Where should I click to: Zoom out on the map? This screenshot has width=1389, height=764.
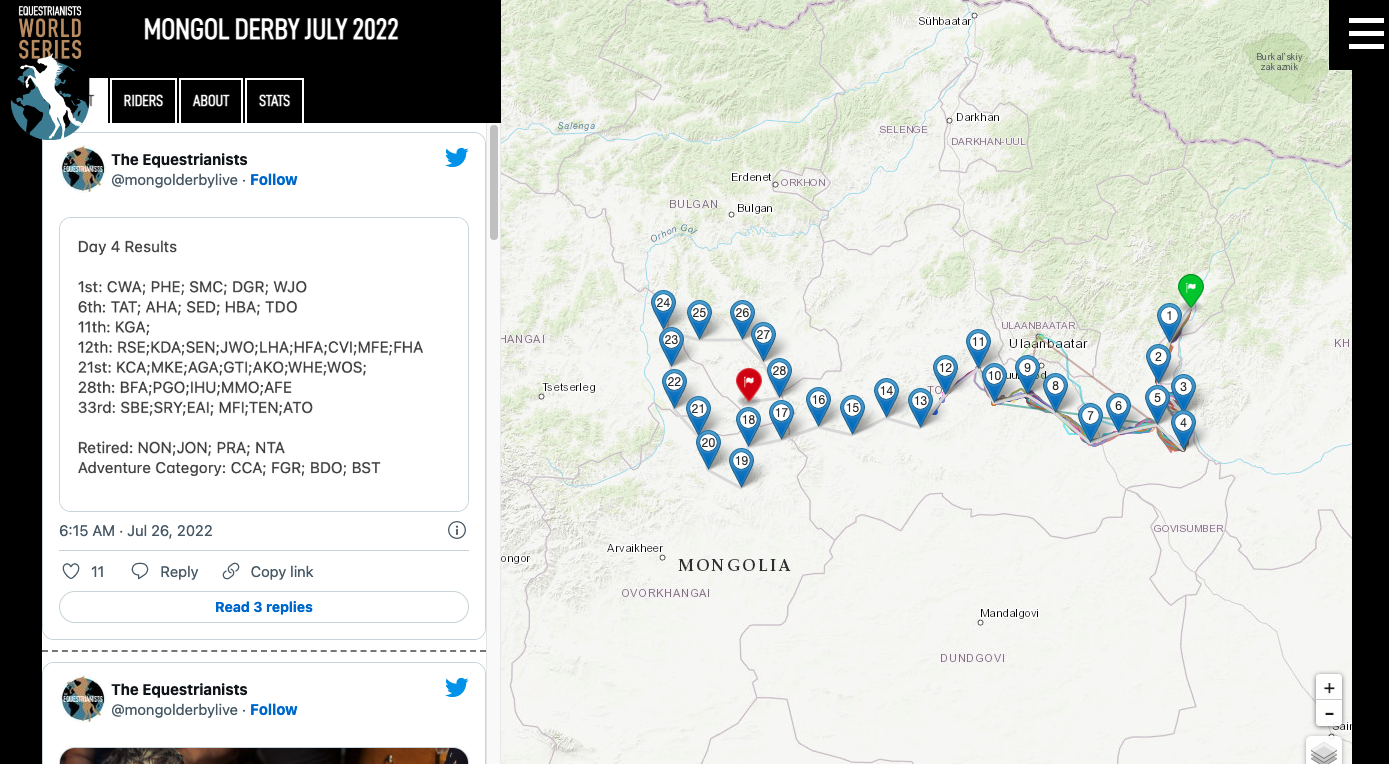point(1329,714)
